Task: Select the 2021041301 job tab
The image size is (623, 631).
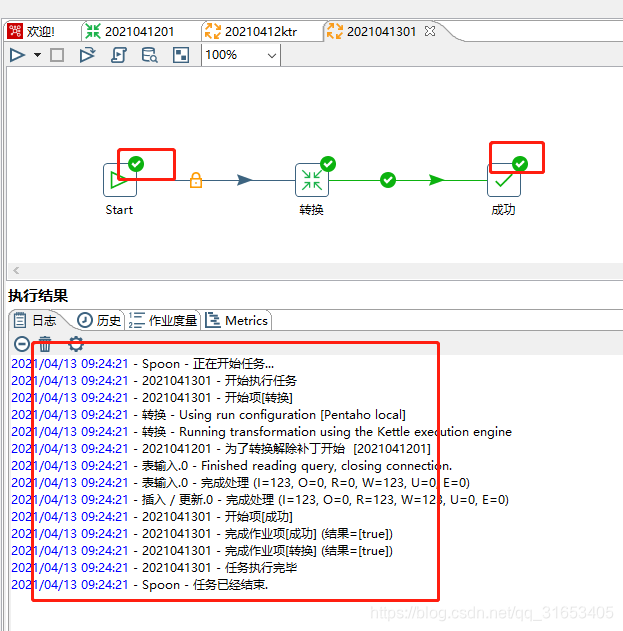Action: (381, 31)
